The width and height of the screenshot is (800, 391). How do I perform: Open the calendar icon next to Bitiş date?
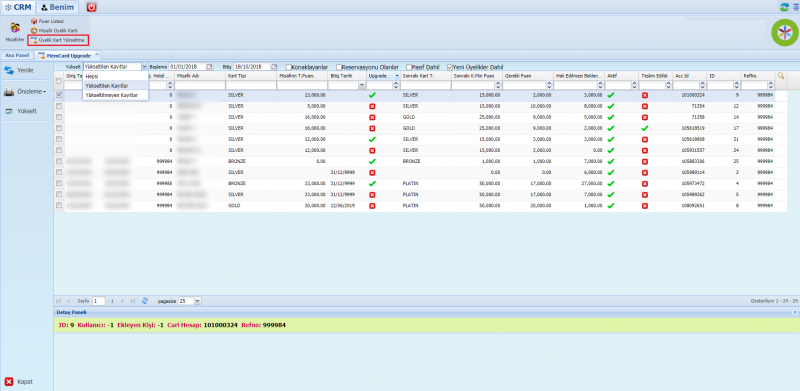pos(274,66)
